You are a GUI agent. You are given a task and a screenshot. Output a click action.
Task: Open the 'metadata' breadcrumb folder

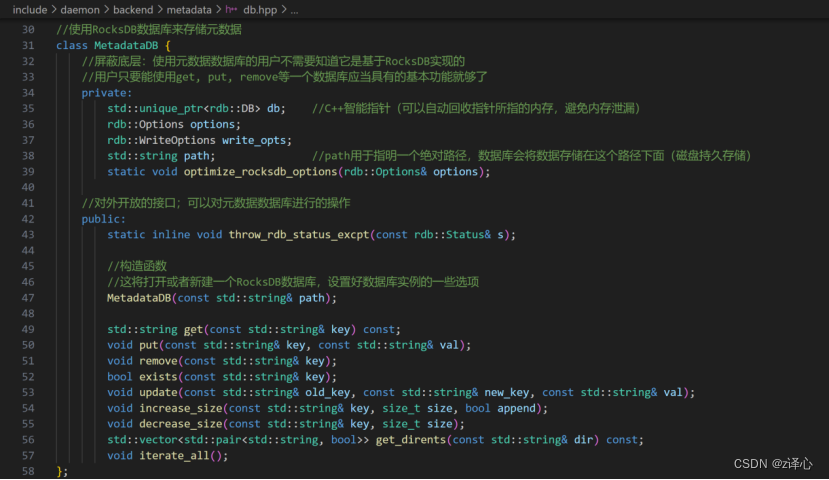(189, 9)
